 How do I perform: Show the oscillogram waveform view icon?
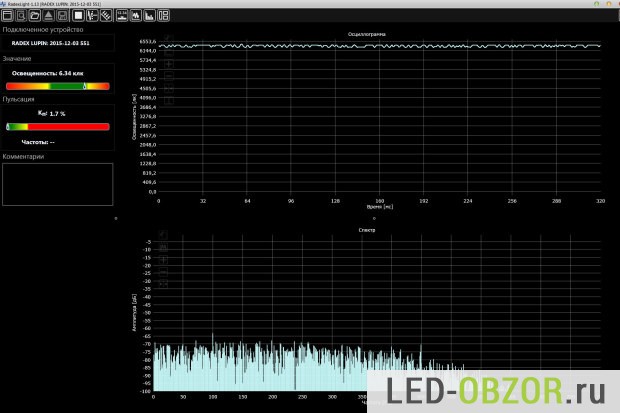pos(135,16)
